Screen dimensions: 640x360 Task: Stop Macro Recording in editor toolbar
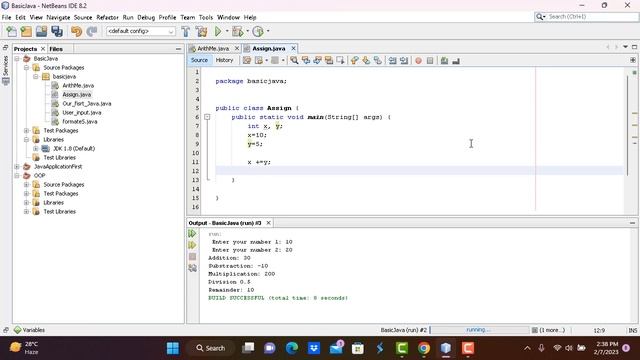pyautogui.click(x=430, y=61)
